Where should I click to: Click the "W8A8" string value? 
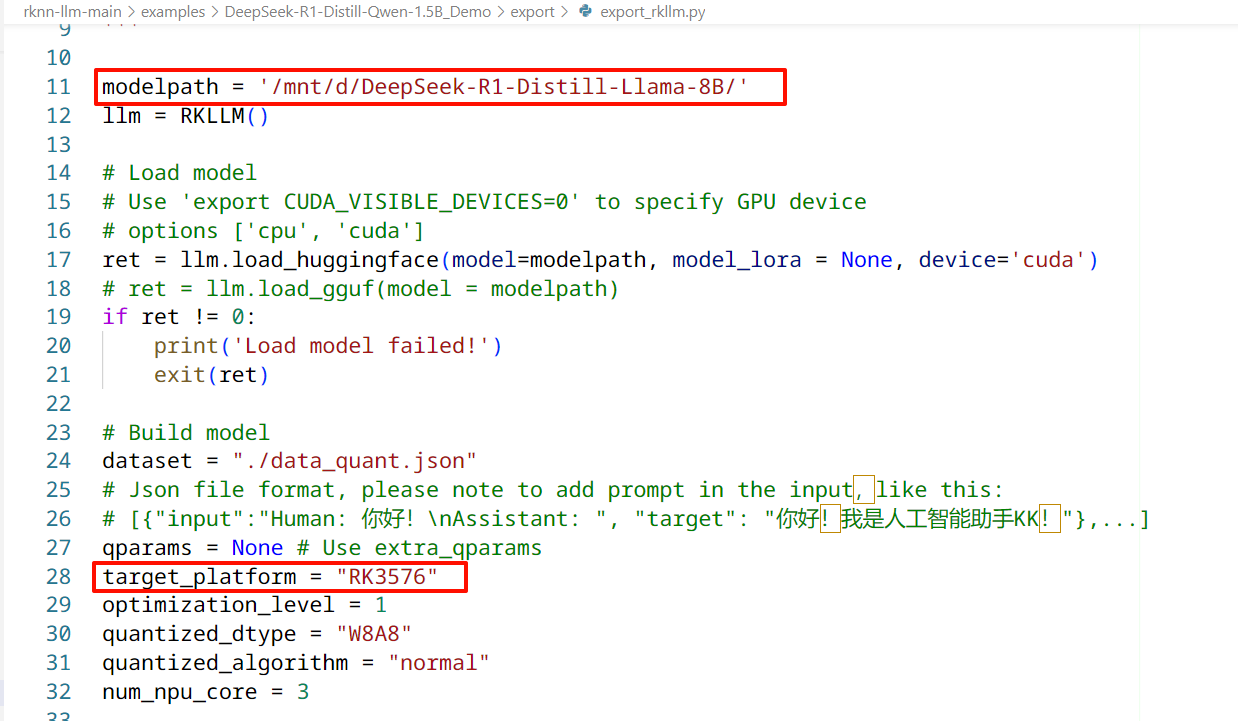point(375,634)
